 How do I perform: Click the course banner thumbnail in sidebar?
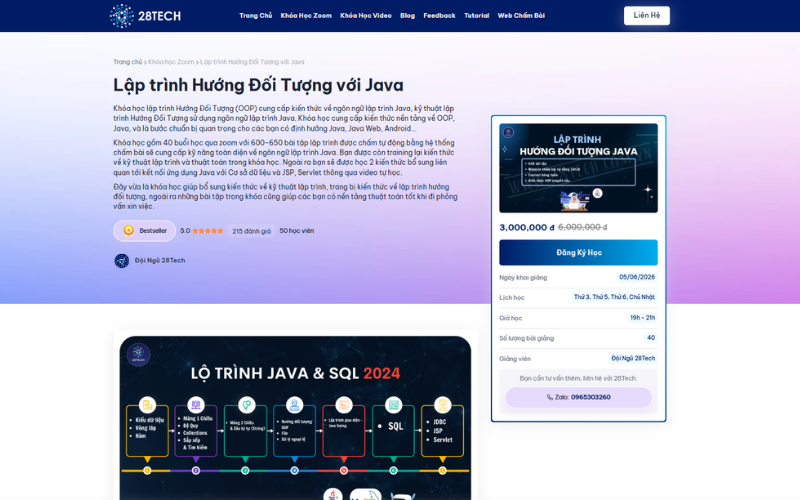pyautogui.click(x=579, y=168)
